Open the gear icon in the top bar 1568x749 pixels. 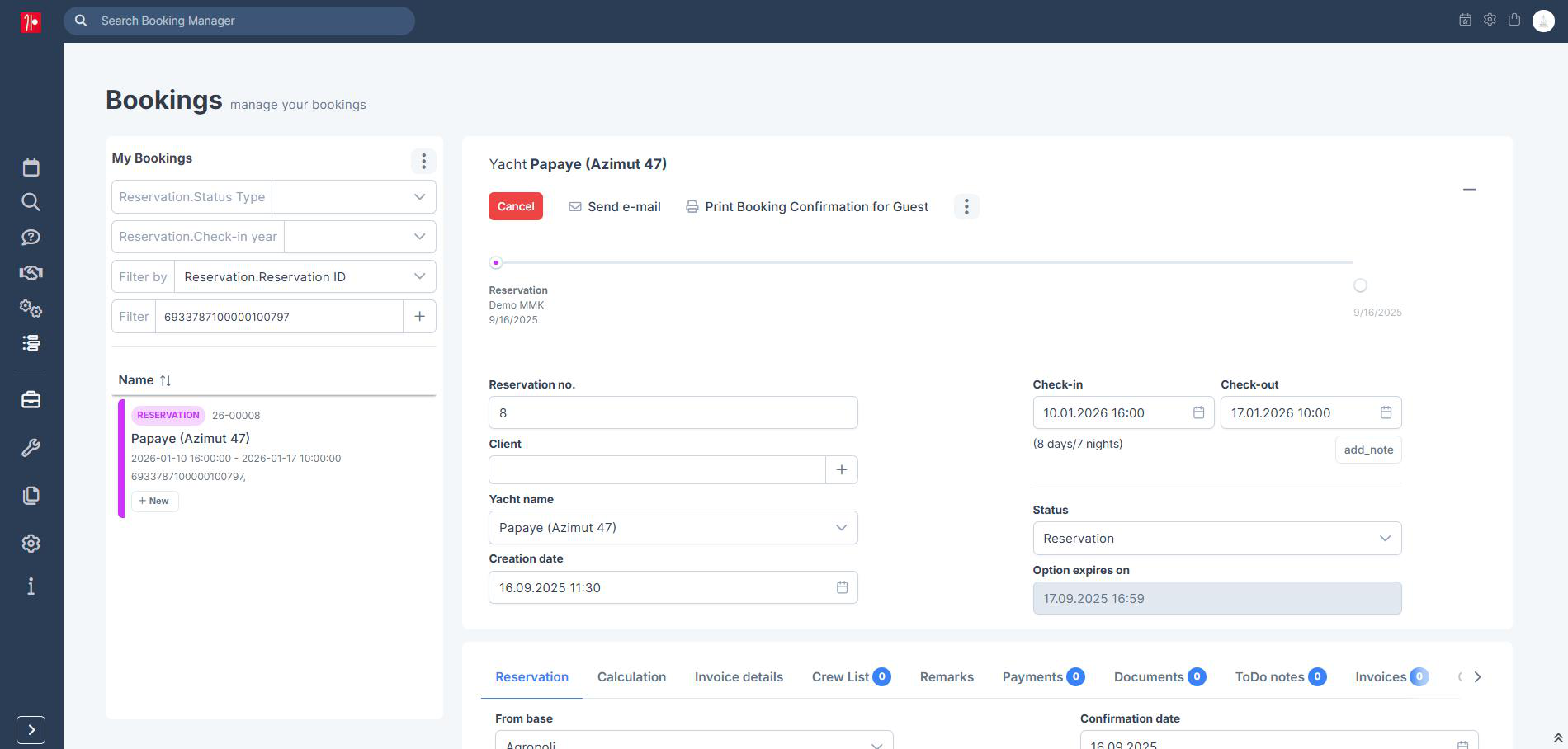coord(1490,20)
